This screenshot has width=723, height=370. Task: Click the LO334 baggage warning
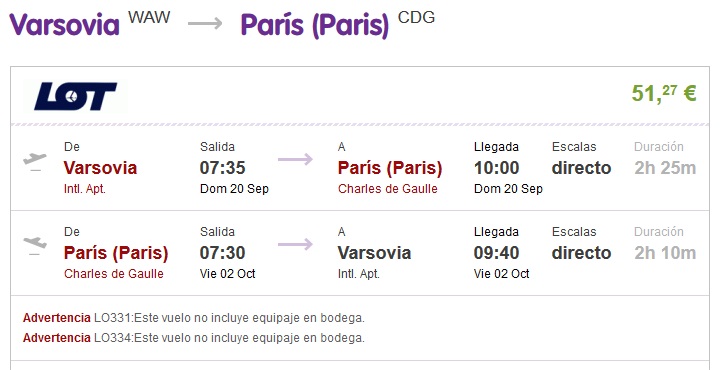[x=194, y=338]
